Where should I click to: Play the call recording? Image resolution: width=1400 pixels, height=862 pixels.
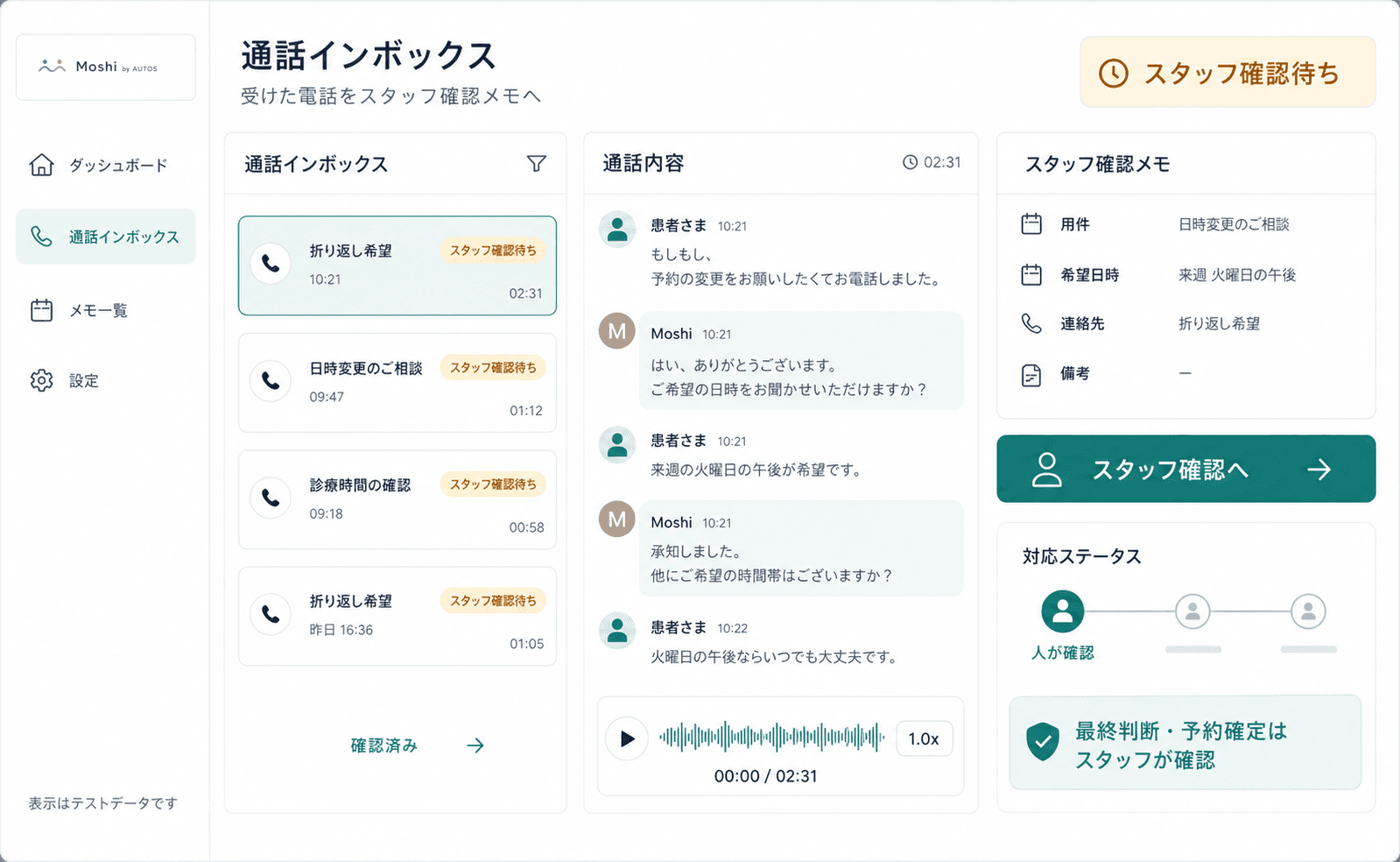coord(627,738)
